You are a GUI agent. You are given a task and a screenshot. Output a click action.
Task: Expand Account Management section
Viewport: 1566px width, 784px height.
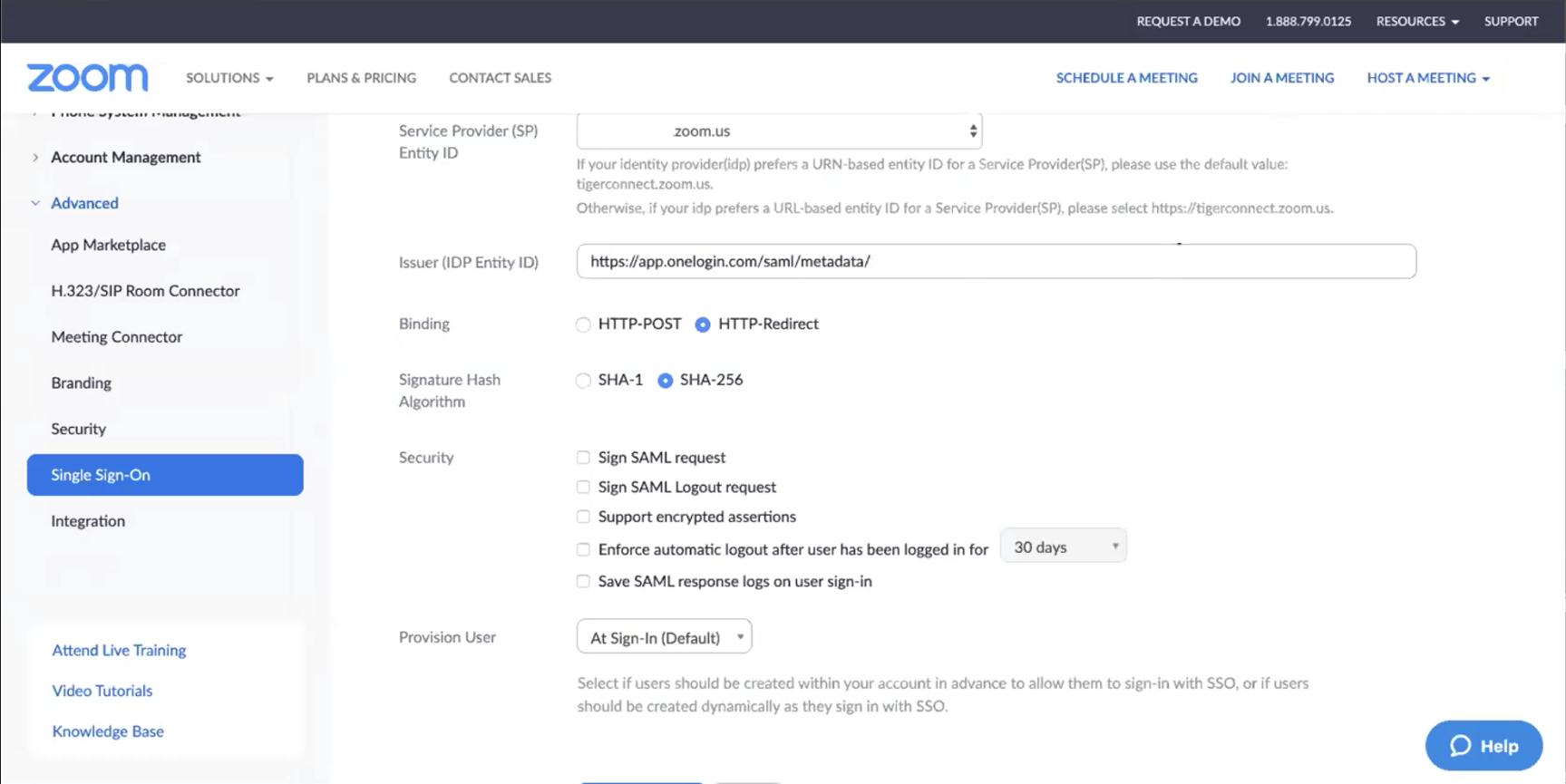tap(126, 158)
